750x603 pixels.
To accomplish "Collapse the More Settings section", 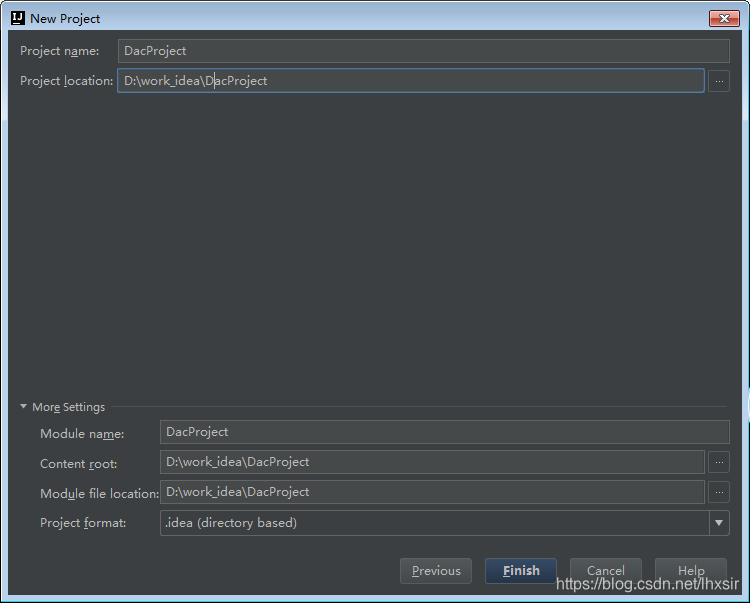I will (x=23, y=406).
